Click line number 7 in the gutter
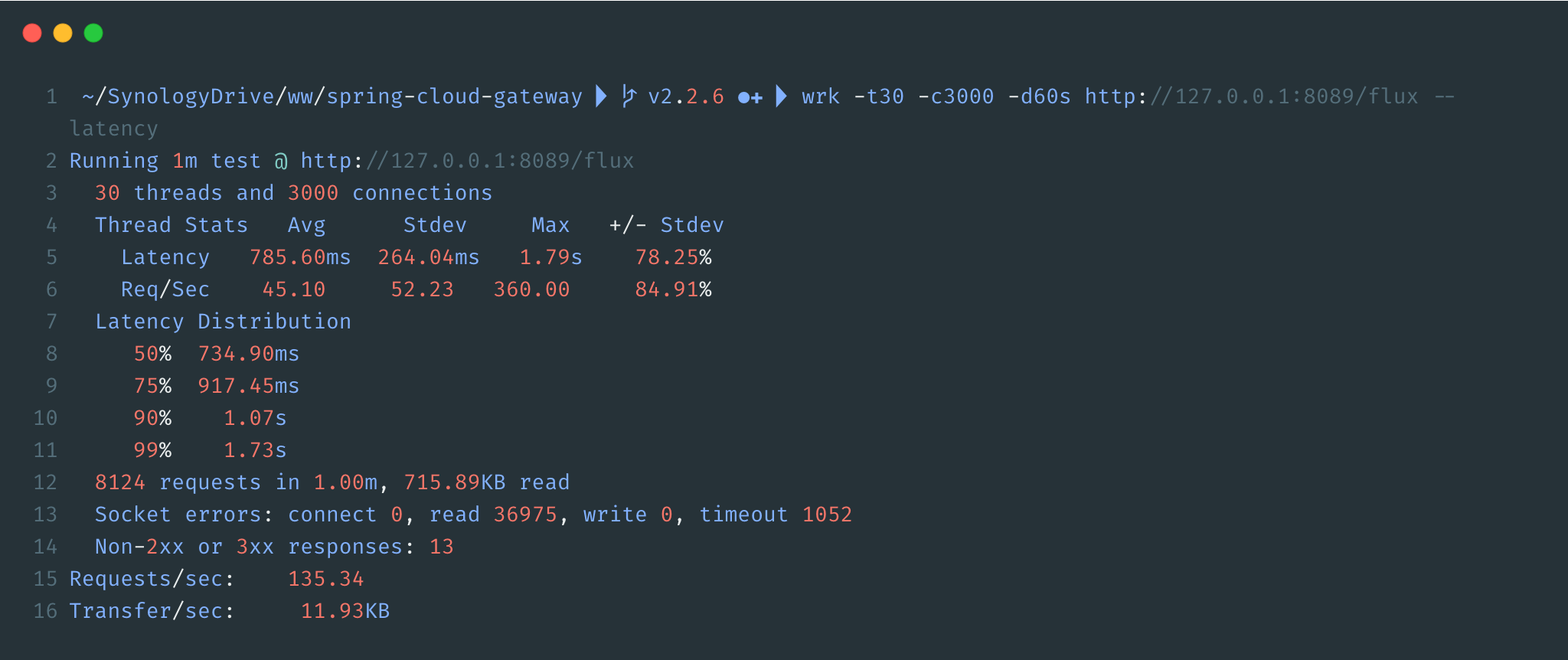Image resolution: width=1568 pixels, height=660 pixels. 51,322
